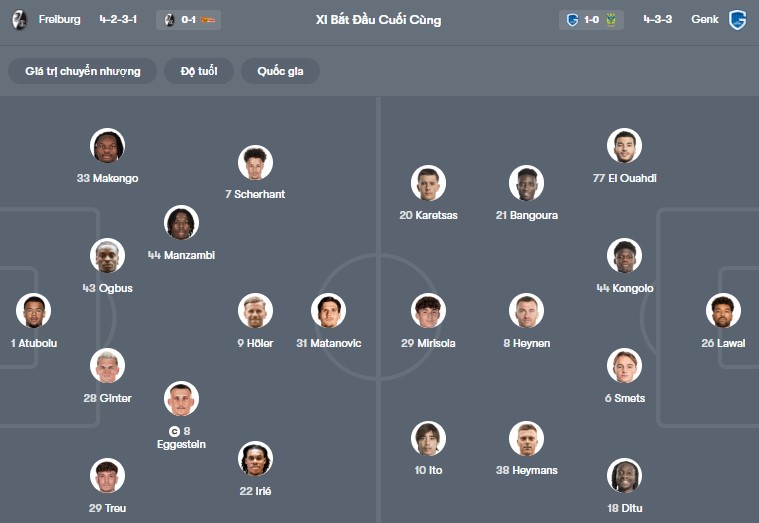Click Höler's player avatar
The image size is (759, 523).
pos(255,311)
